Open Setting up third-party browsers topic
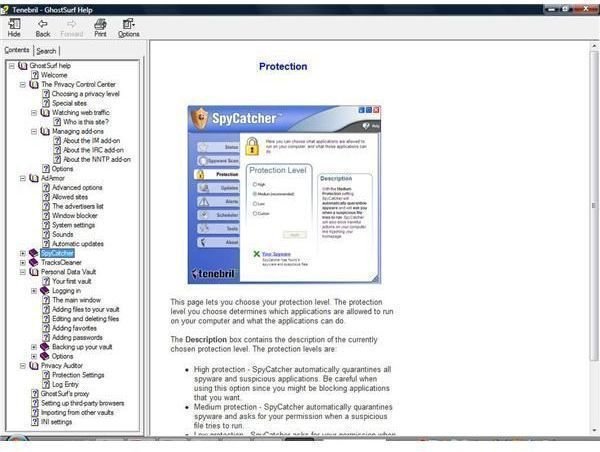 point(83,403)
